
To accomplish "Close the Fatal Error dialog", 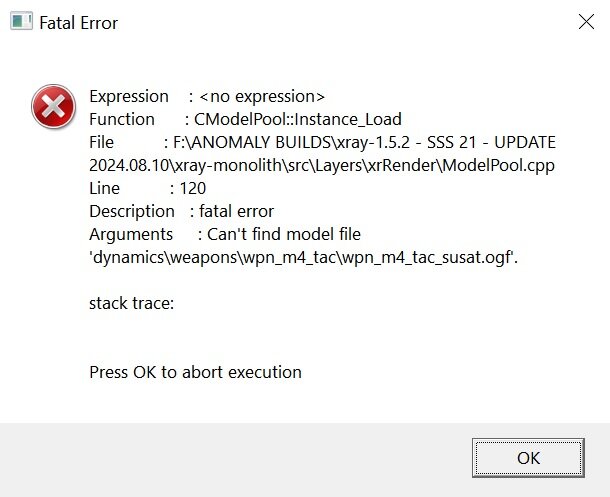I will click(587, 22).
